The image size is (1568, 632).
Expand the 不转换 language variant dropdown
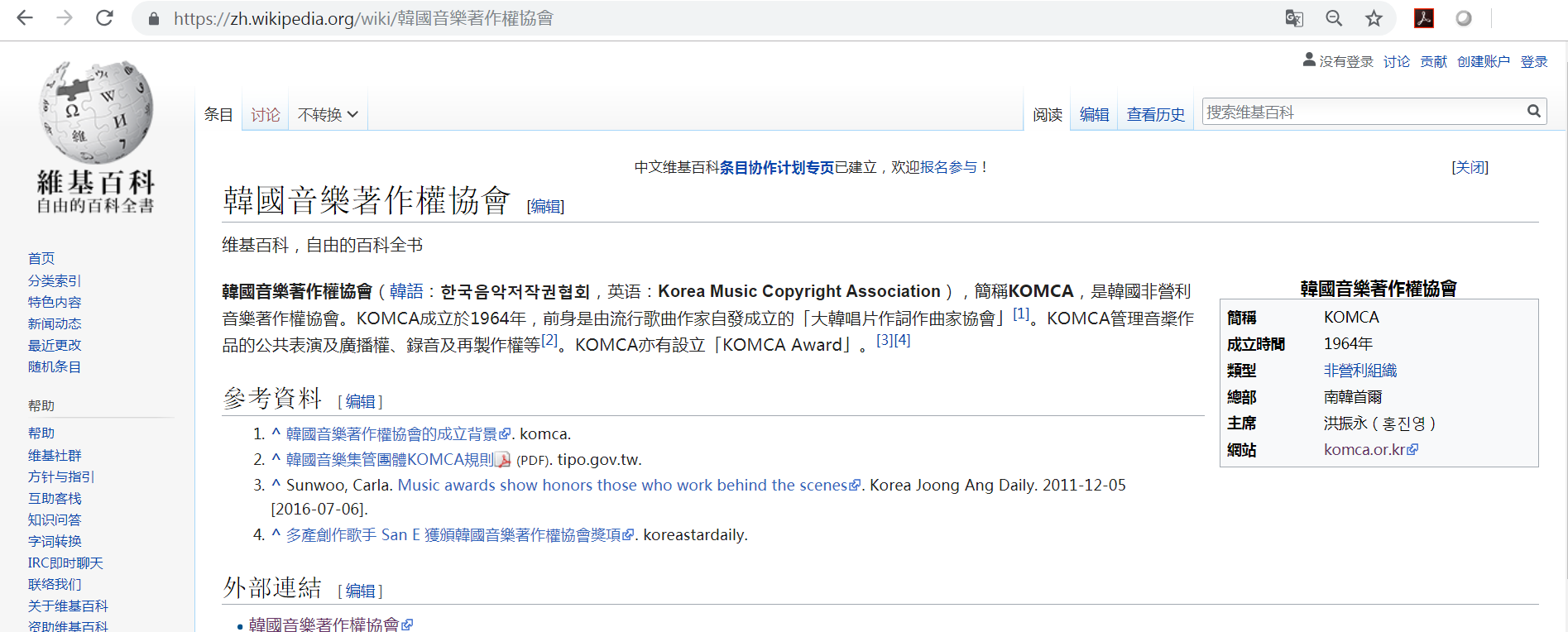pyautogui.click(x=328, y=114)
